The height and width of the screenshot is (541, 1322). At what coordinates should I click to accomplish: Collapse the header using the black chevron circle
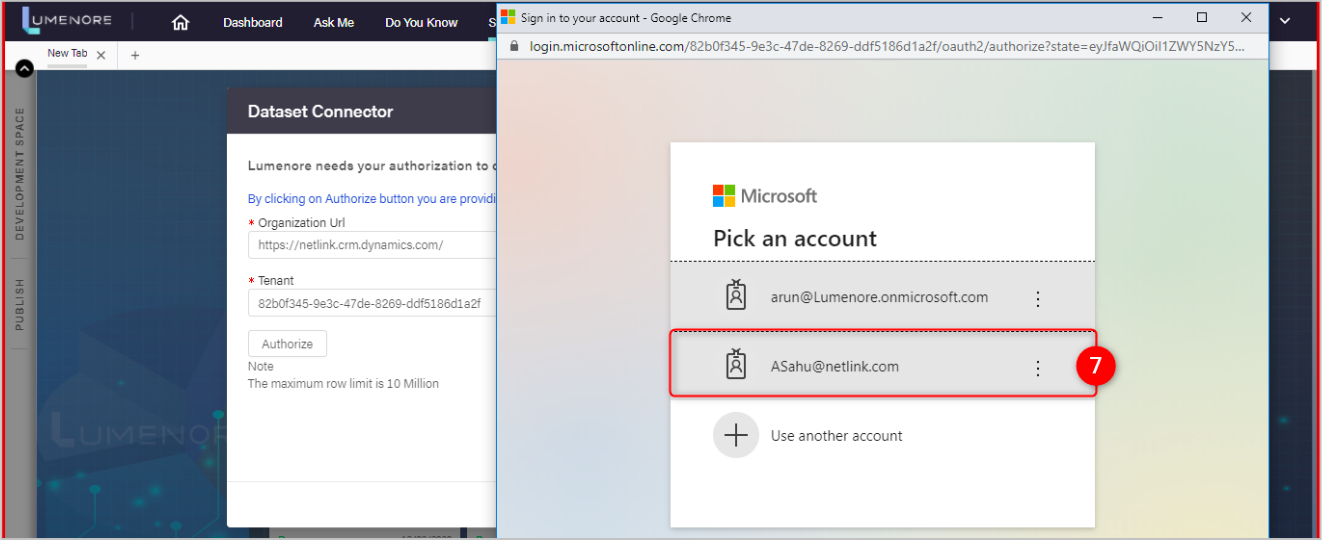click(x=25, y=68)
